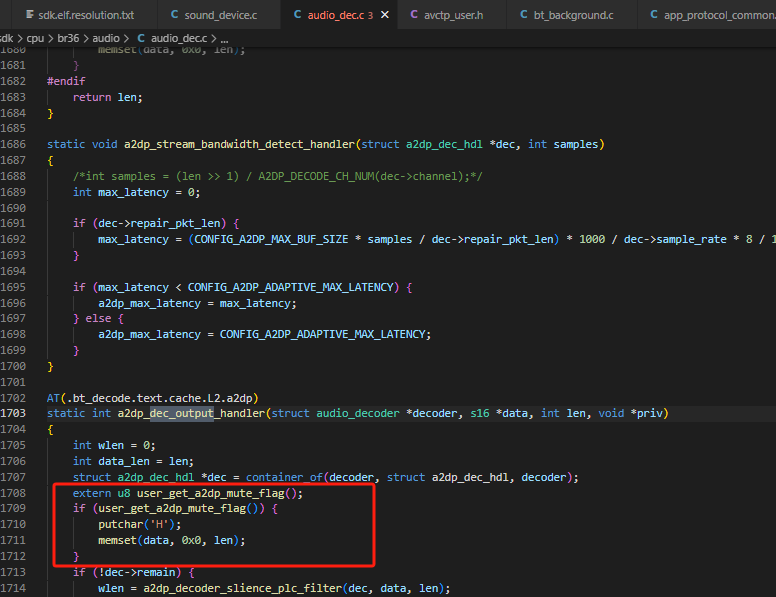Click CONFIG_A2DP_ADAPTIVE_MAX_LATENCY on line 1698

click(323, 335)
